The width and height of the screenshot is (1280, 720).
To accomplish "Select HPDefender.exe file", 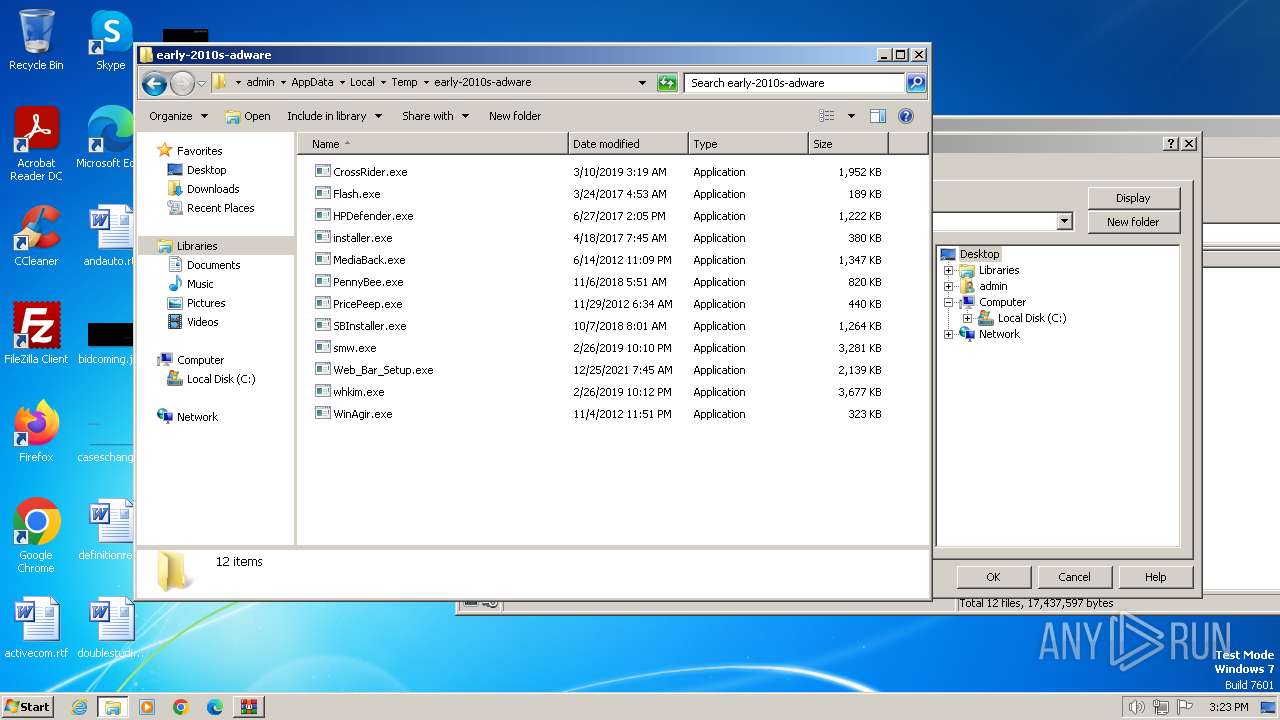I will coord(372,216).
